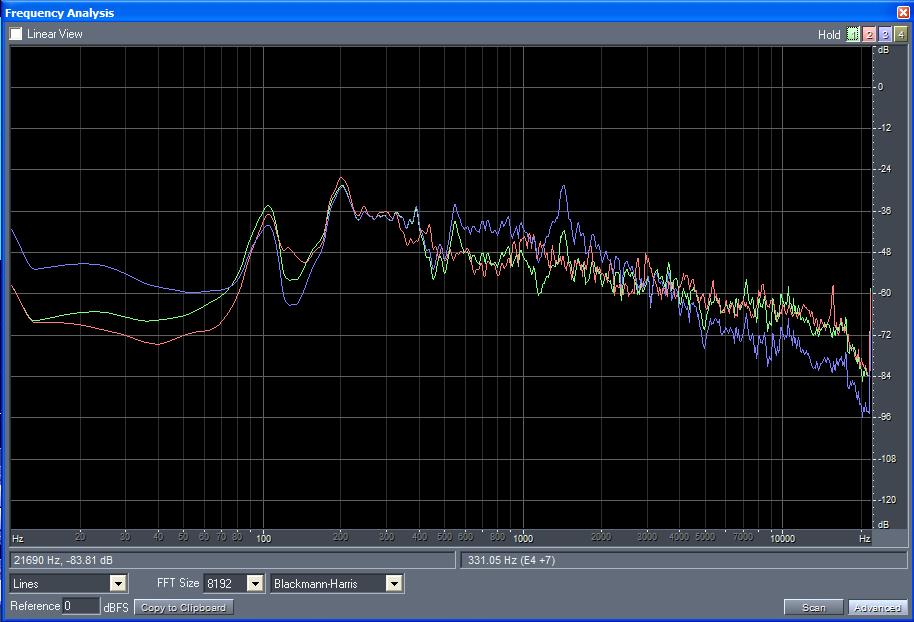The width and height of the screenshot is (914, 622).
Task: Click the Copy to Clipboard button
Action: [x=184, y=607]
